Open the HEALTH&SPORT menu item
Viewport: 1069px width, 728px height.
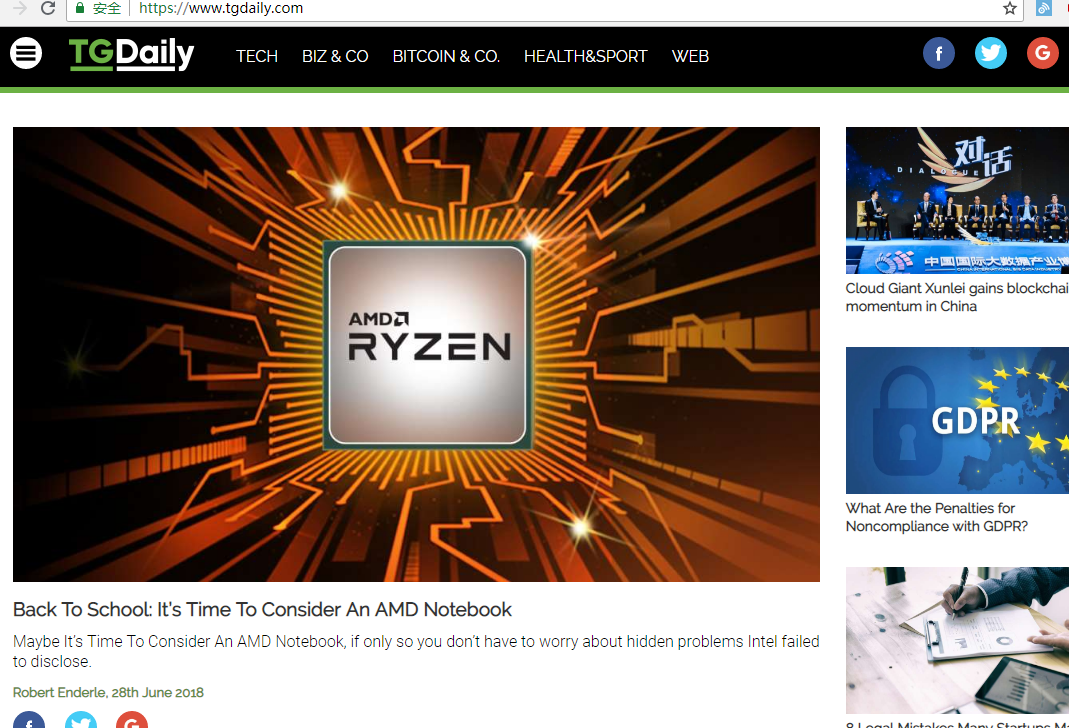point(586,56)
